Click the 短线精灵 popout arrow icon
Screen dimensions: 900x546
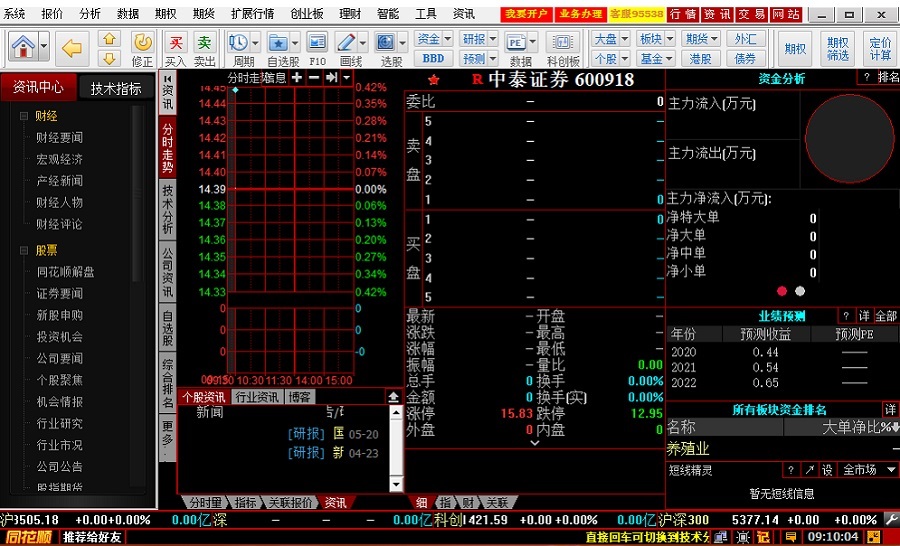pyautogui.click(x=809, y=470)
